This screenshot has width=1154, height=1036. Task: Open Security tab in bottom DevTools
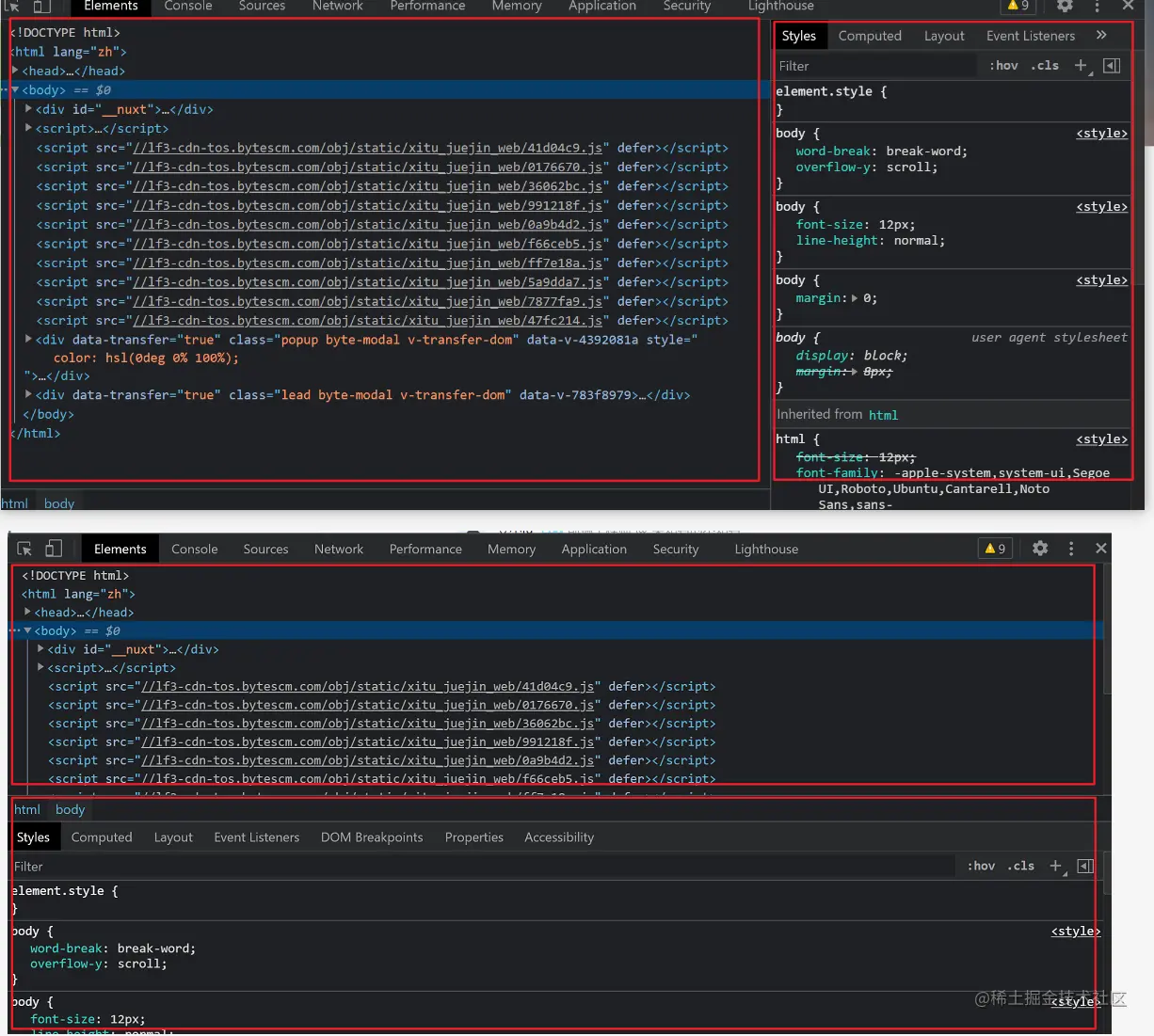pyautogui.click(x=676, y=549)
